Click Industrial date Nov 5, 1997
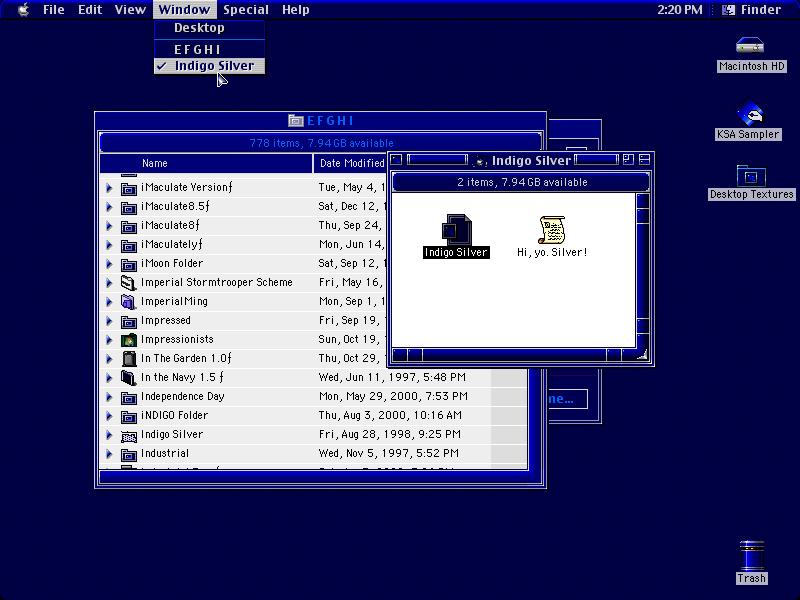800x600 pixels. pos(389,454)
